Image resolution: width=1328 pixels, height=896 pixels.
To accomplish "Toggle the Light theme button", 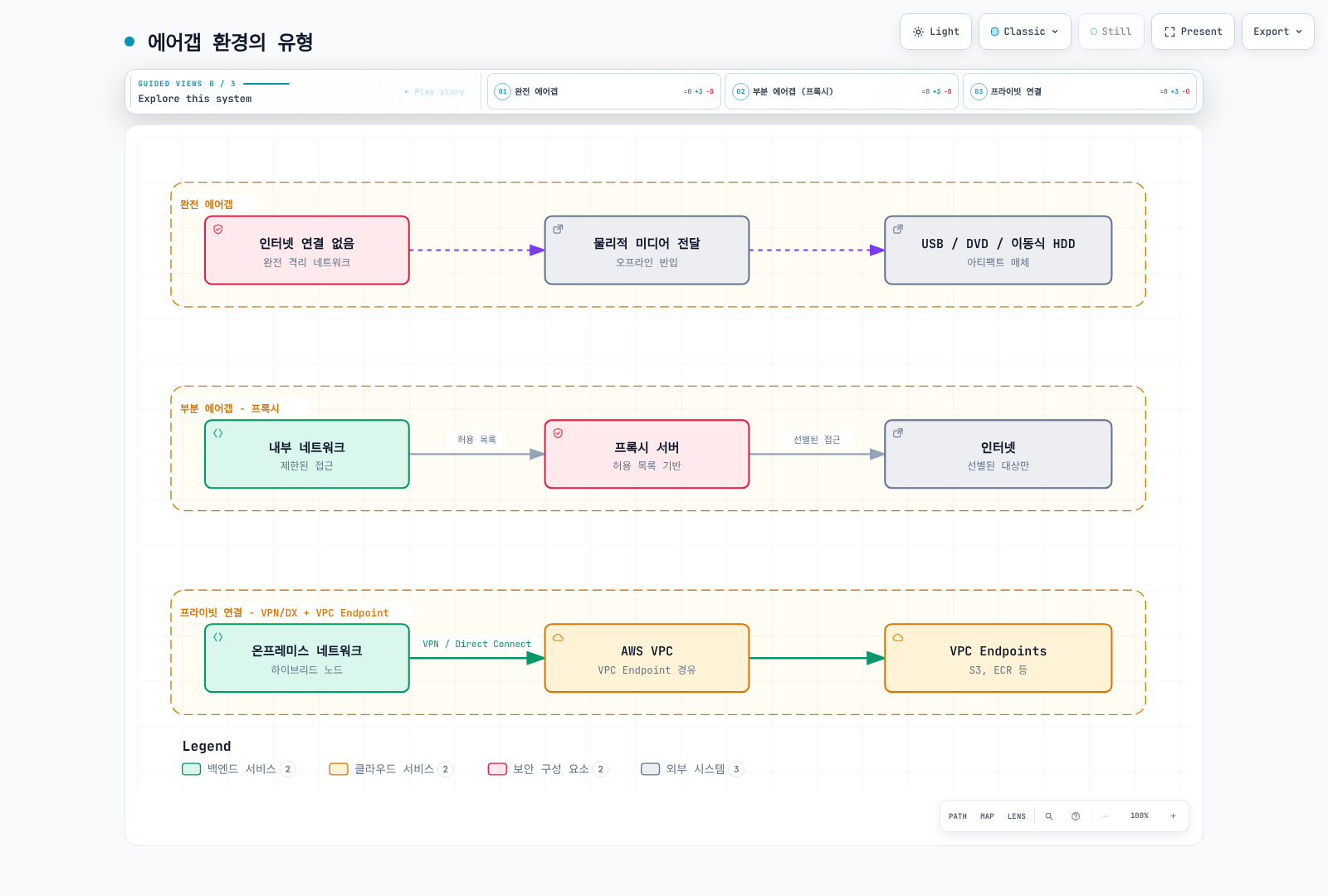I will pos(935,32).
